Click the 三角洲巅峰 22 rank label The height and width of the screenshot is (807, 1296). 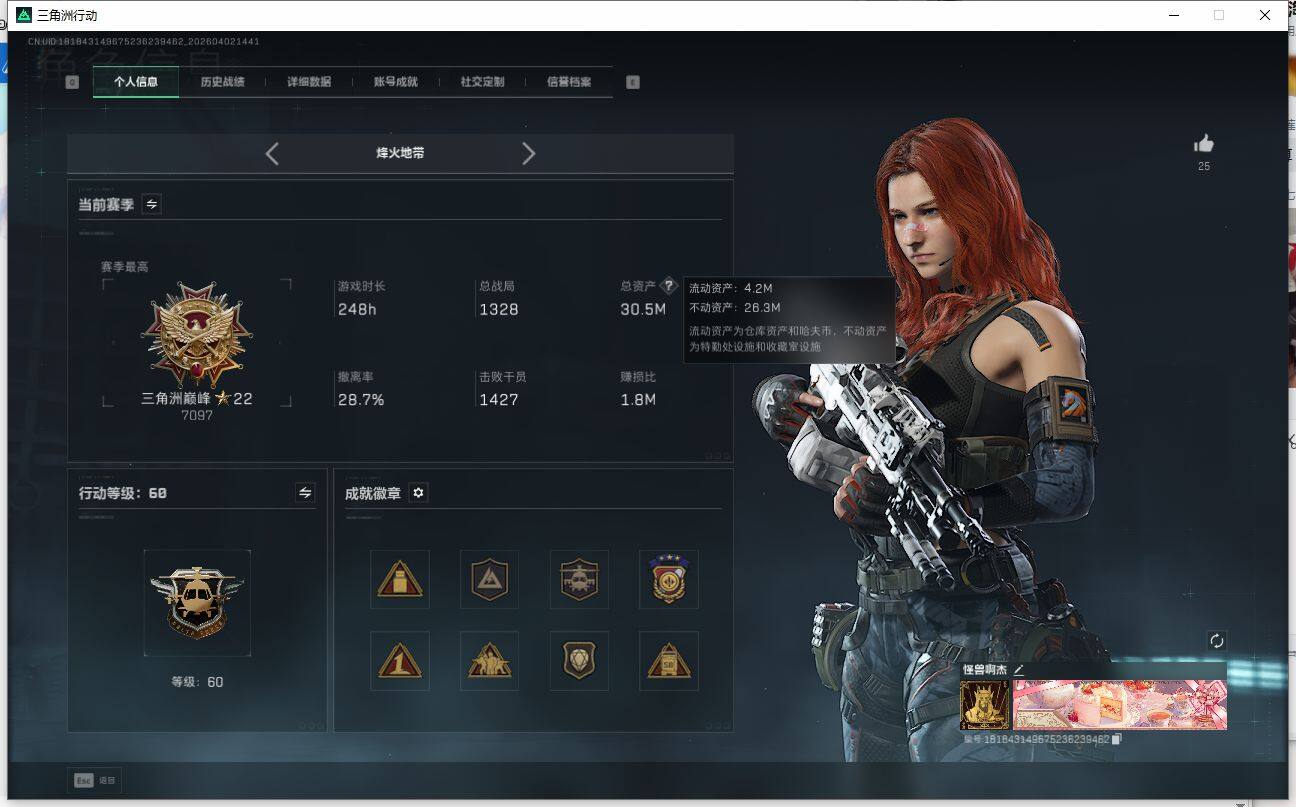[197, 398]
